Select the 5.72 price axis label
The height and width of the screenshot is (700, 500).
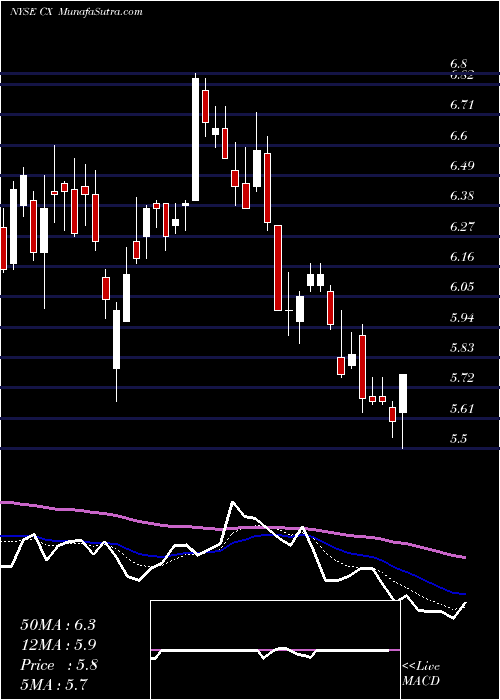click(461, 378)
